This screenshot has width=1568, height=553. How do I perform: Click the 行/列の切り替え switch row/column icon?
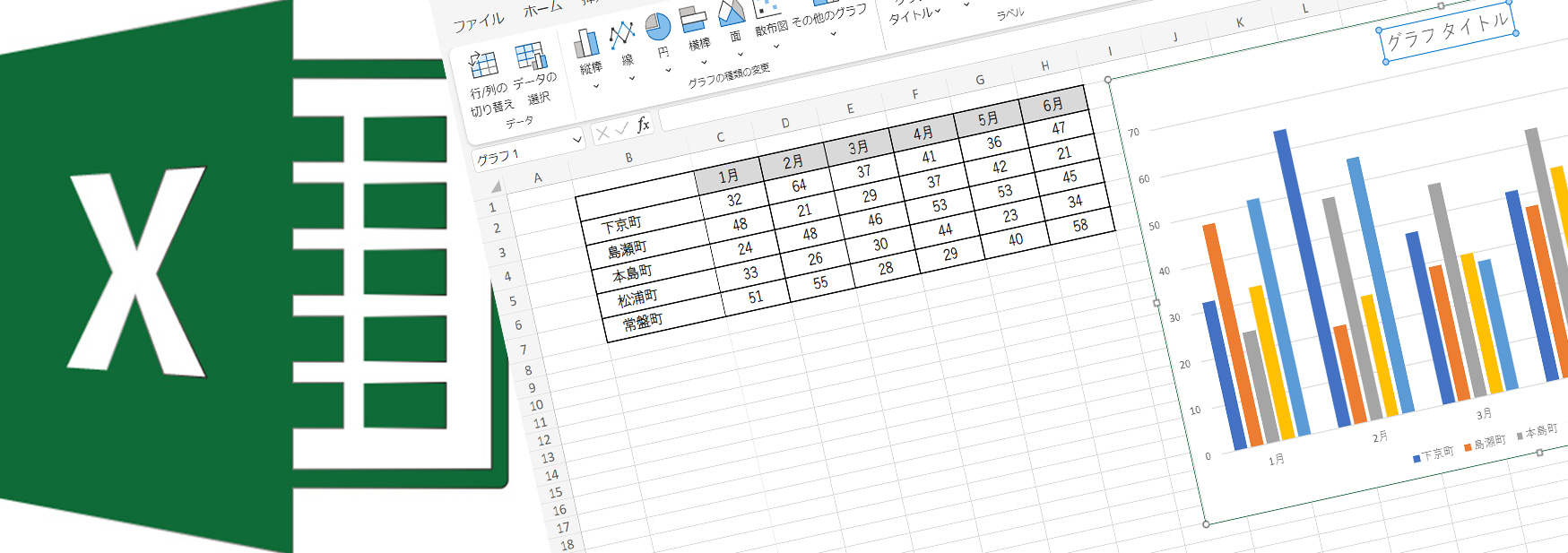click(x=483, y=65)
